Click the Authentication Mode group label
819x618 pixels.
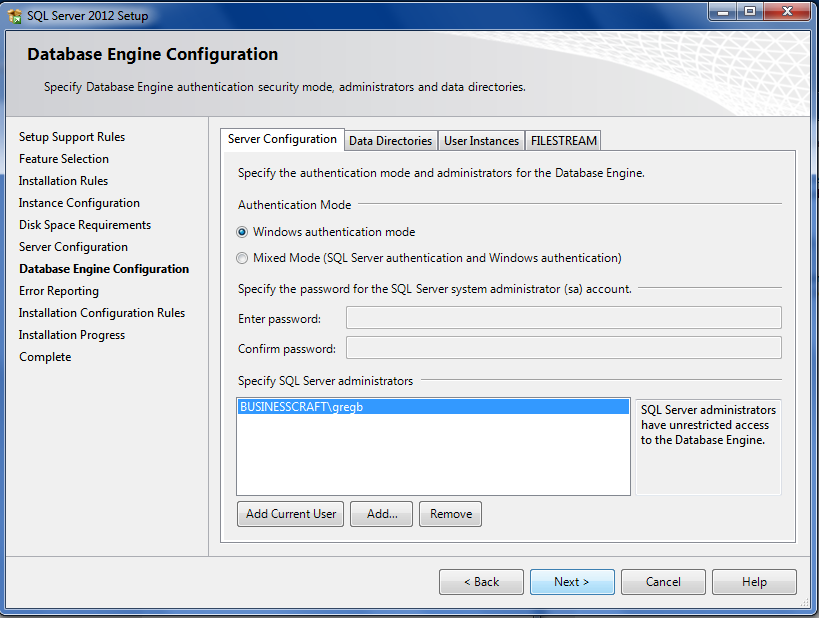(295, 205)
